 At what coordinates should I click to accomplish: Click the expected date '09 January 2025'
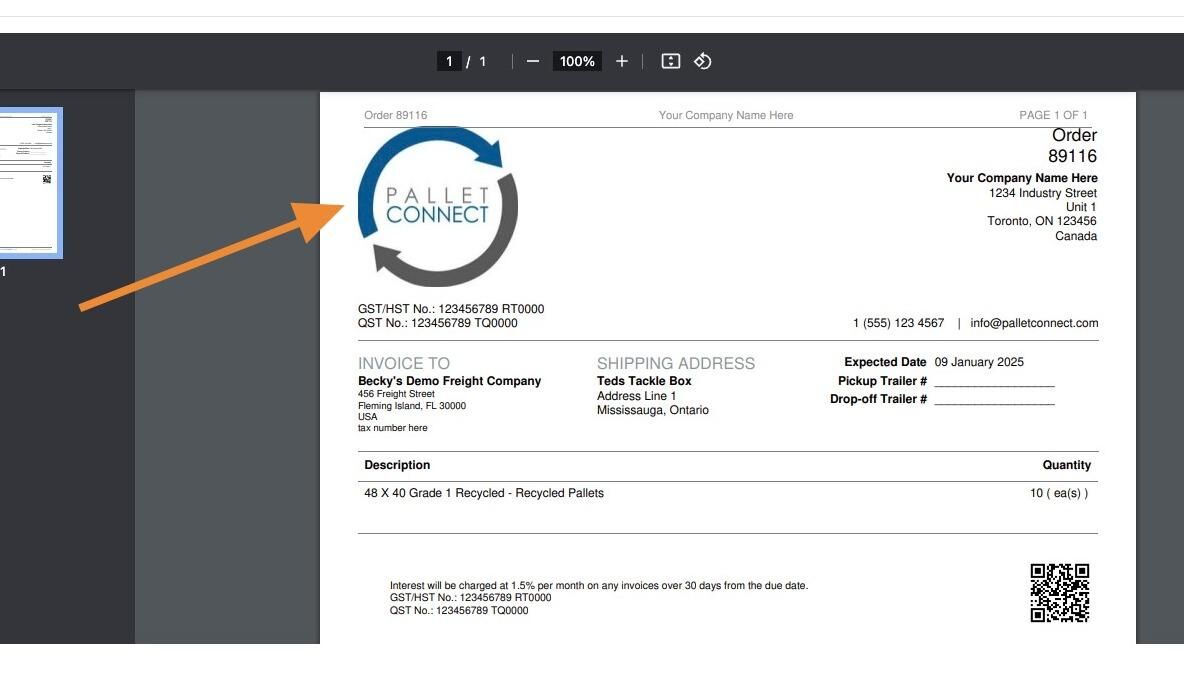pos(979,362)
